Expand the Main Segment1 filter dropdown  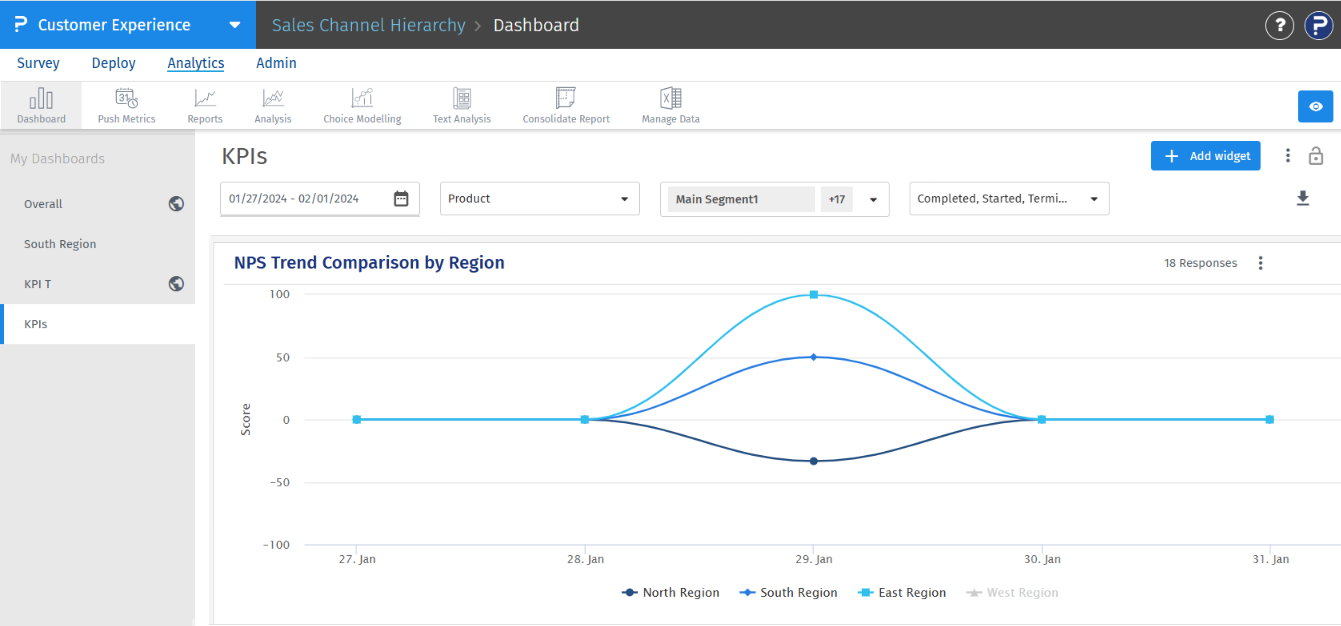coord(873,199)
